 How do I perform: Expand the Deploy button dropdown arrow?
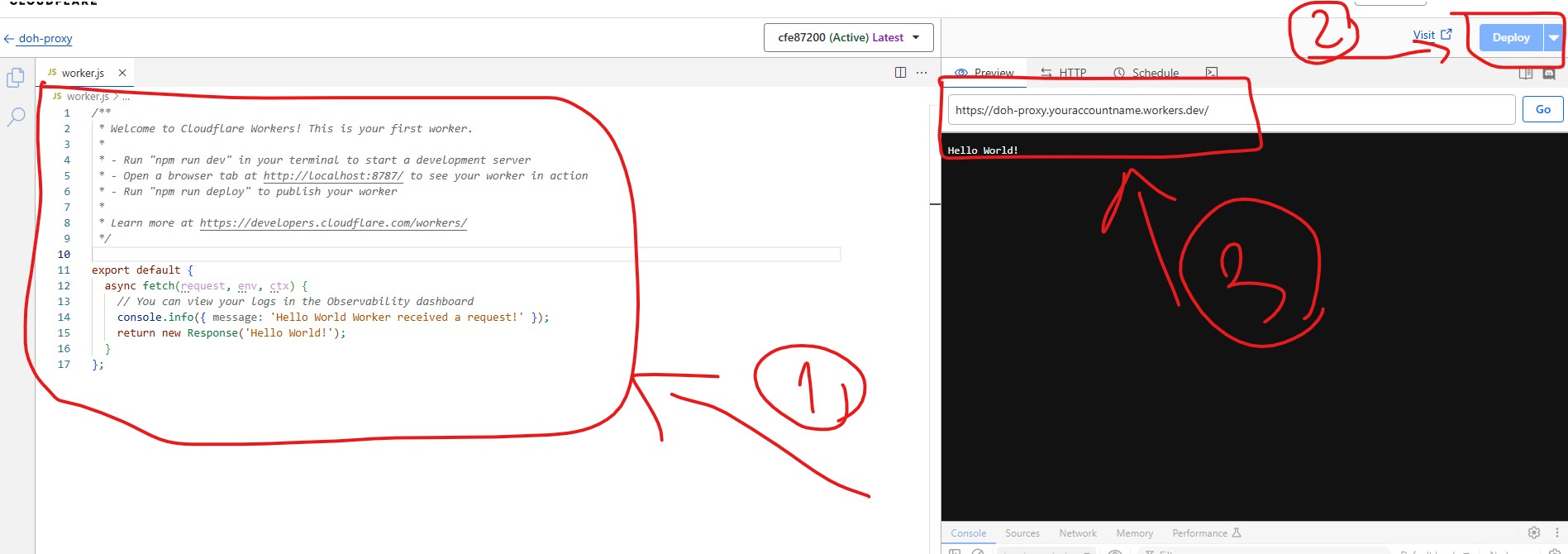tap(1553, 37)
